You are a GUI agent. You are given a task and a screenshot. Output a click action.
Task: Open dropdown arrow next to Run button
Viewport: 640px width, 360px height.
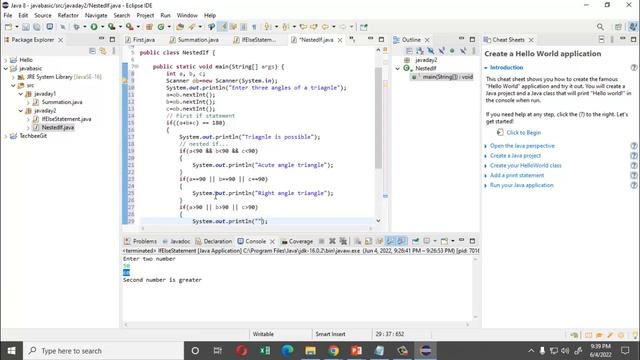(x=102, y=27)
